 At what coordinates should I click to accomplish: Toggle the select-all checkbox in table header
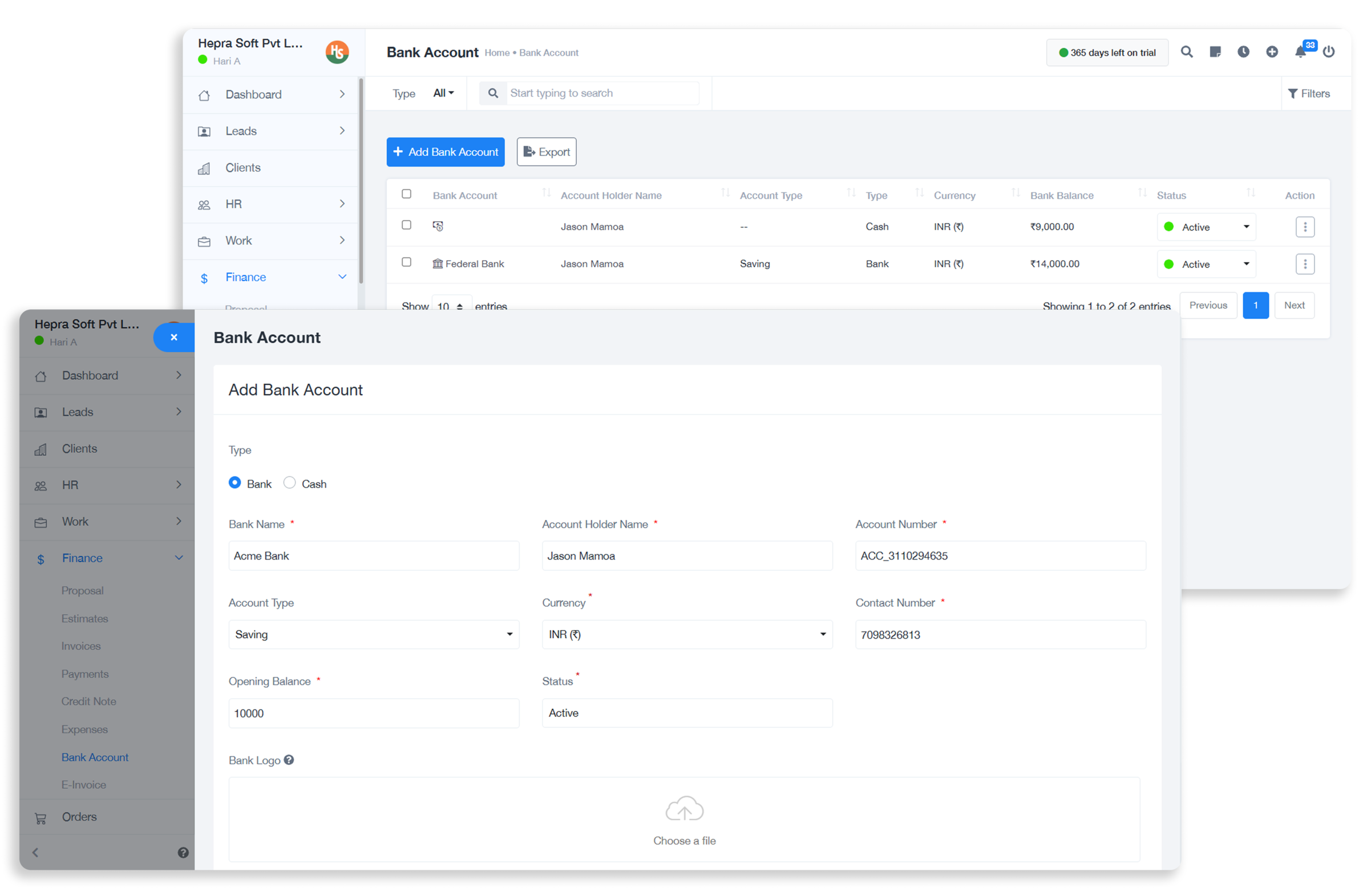[x=407, y=194]
